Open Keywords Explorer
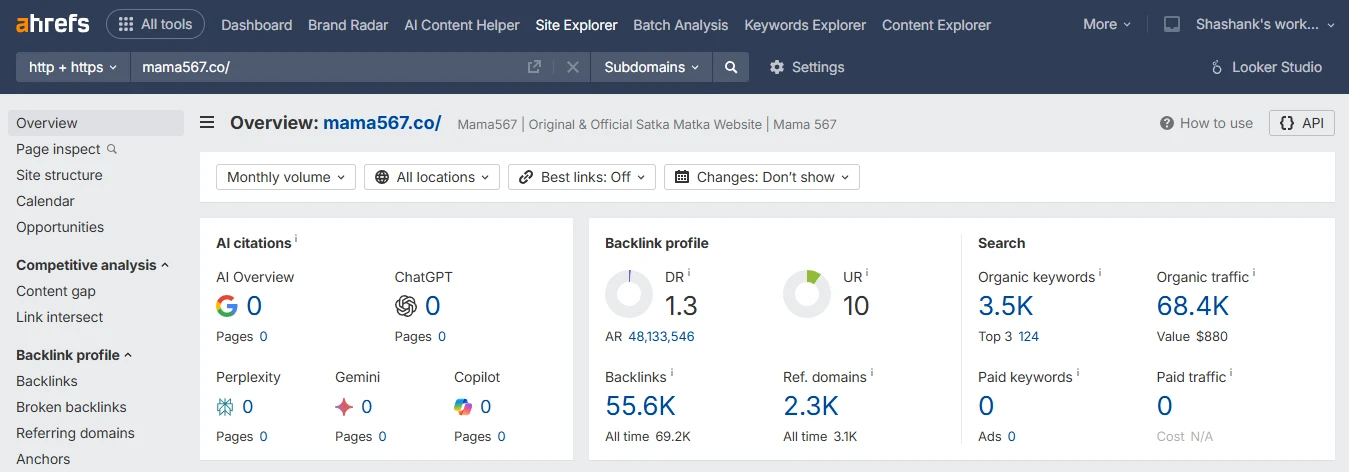The image size is (1349, 472). tap(805, 25)
